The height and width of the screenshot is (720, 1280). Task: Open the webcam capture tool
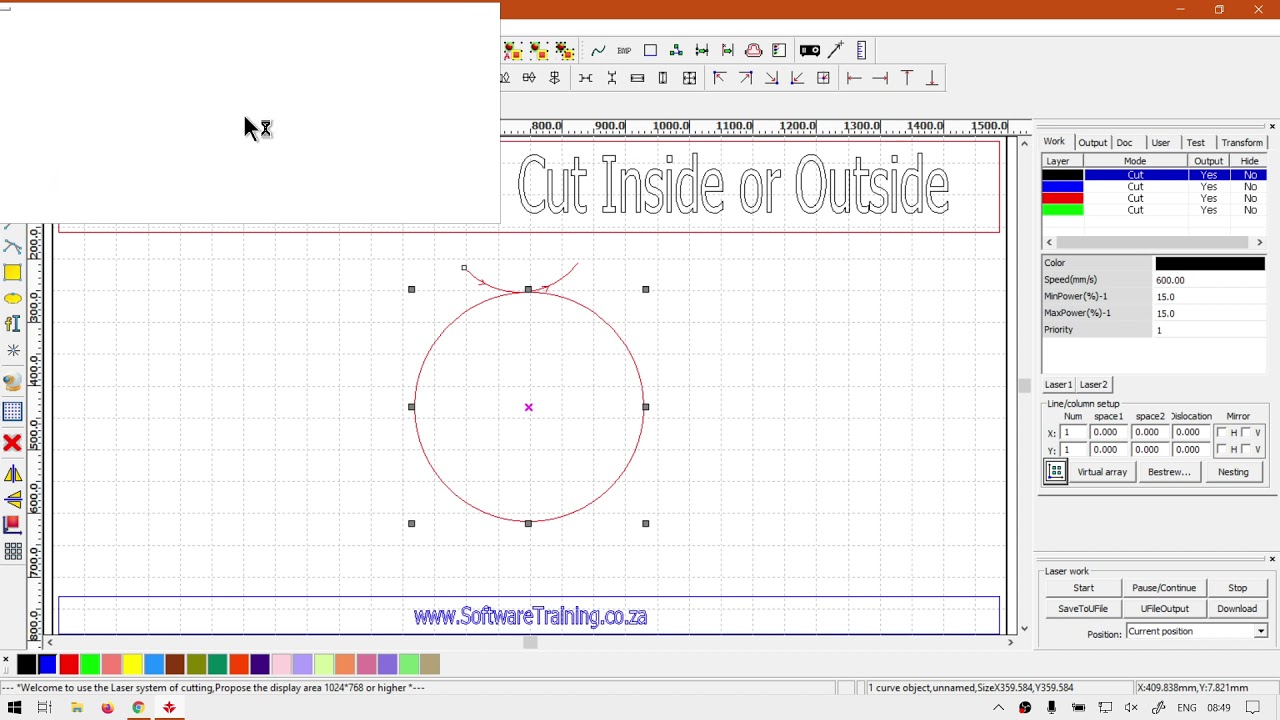(12, 381)
